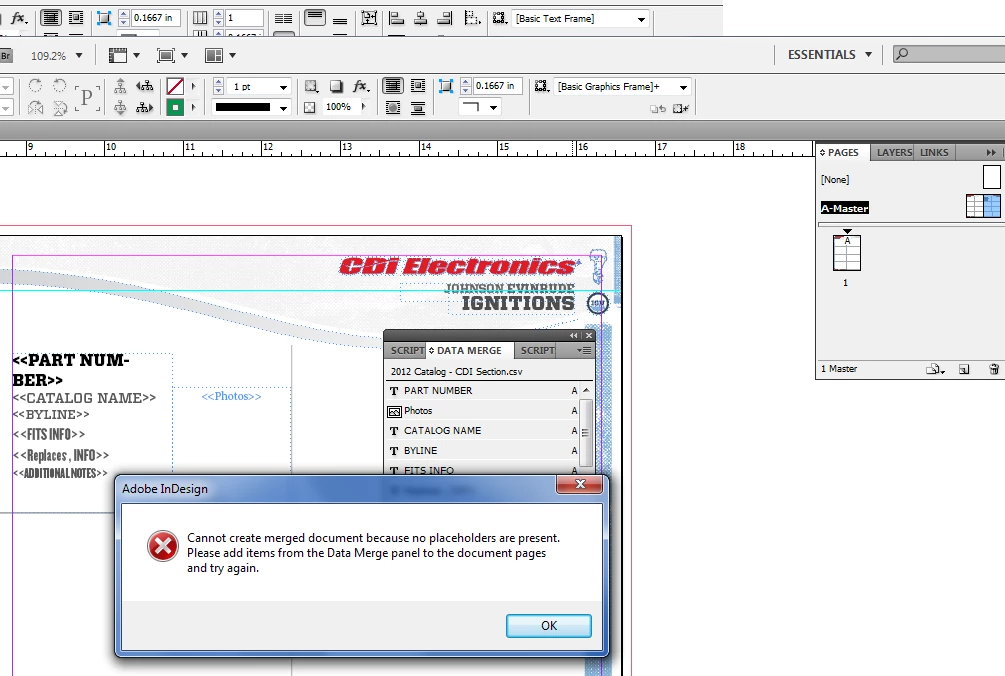Open the Screen Mode dropdown
The height and width of the screenshot is (676, 1005).
coord(172,56)
